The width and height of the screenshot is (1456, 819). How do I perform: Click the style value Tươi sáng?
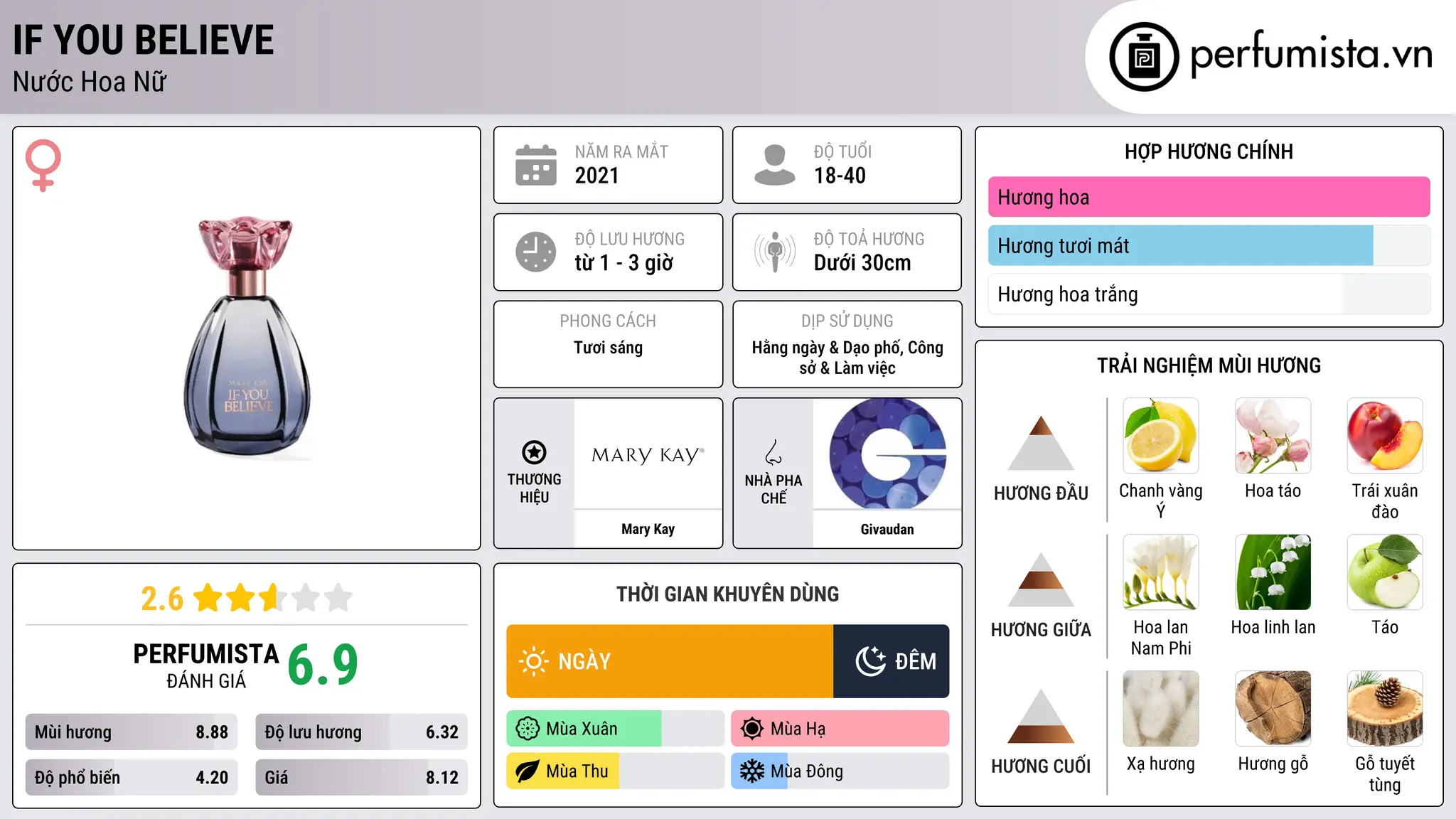608,348
